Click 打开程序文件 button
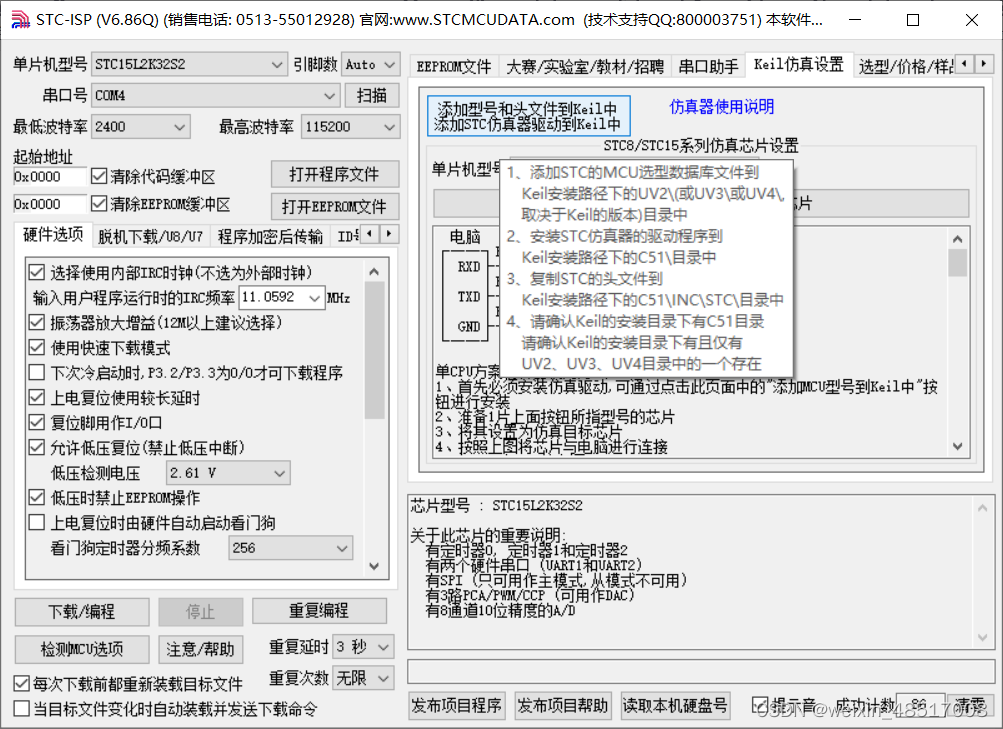This screenshot has width=1003, height=729. point(335,174)
